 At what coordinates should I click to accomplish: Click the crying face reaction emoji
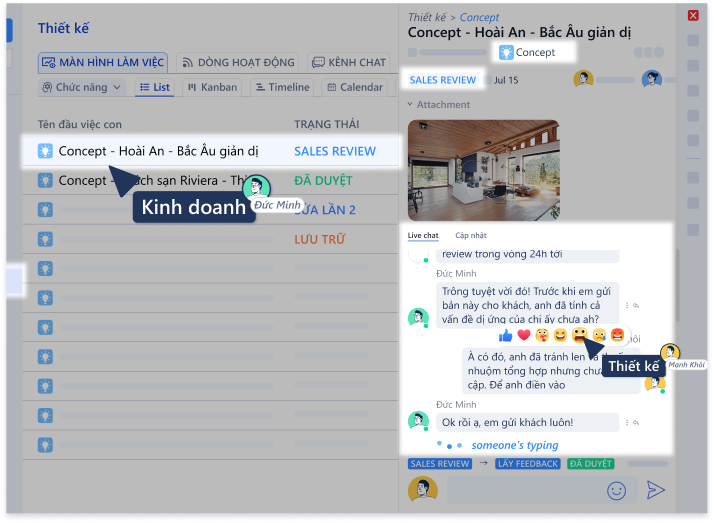coord(599,335)
